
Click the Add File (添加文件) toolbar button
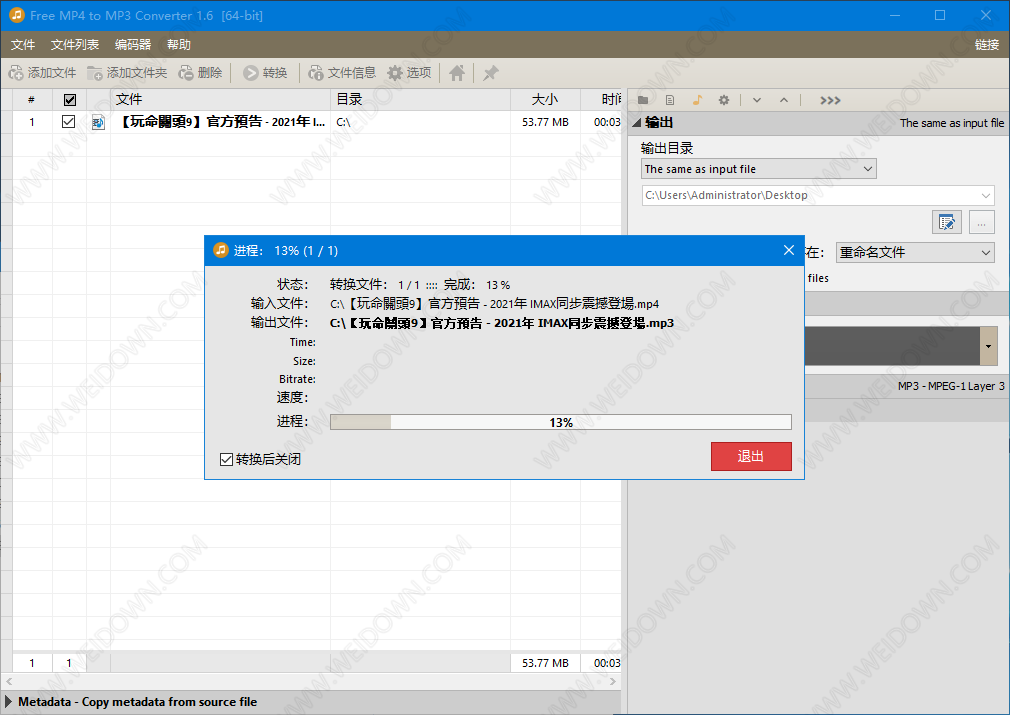point(43,73)
